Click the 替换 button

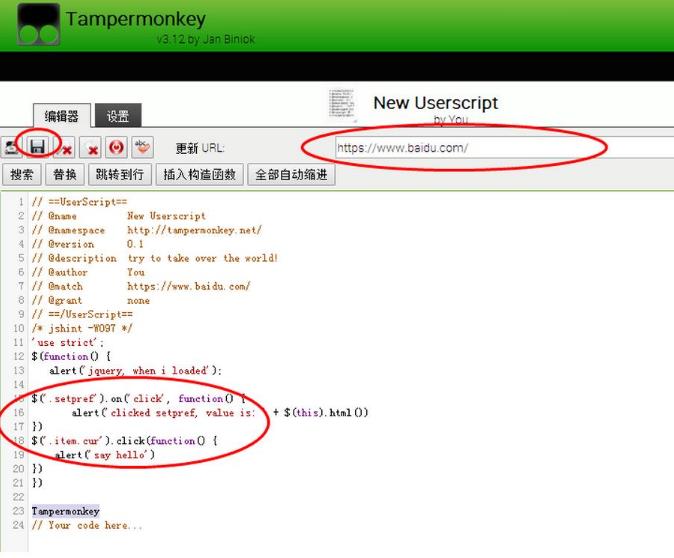64,175
